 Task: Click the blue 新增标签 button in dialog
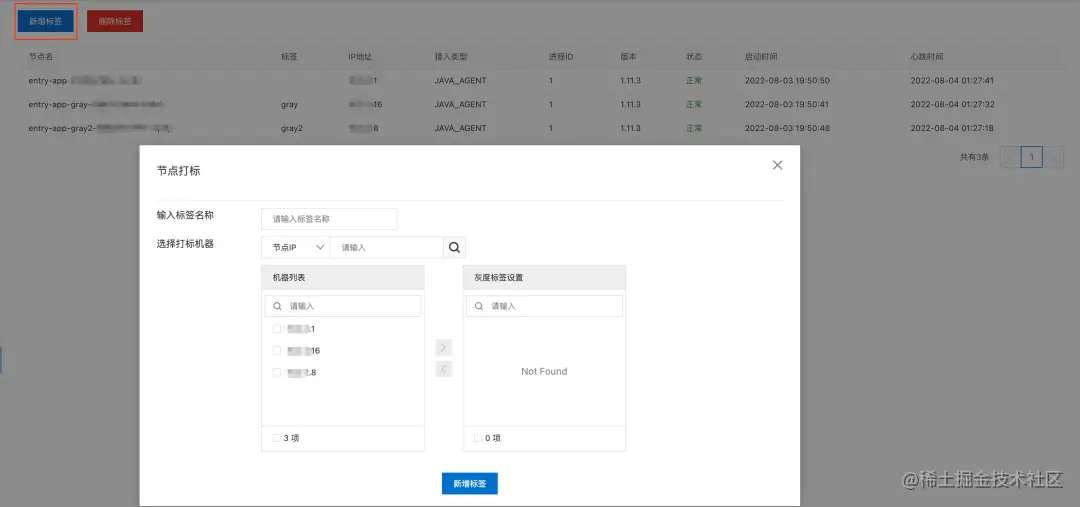pos(470,484)
